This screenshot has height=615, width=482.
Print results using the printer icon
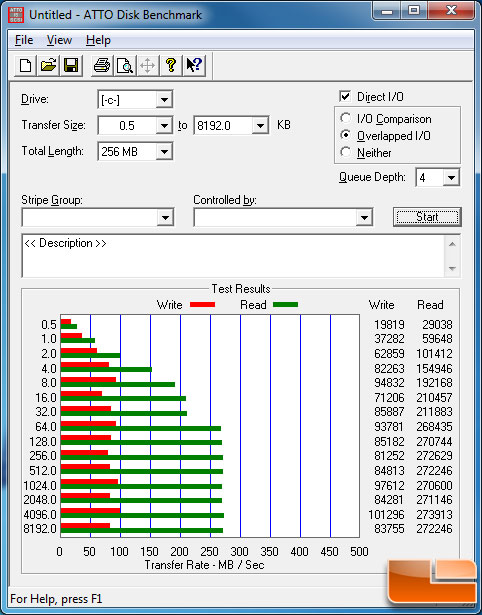click(x=102, y=65)
